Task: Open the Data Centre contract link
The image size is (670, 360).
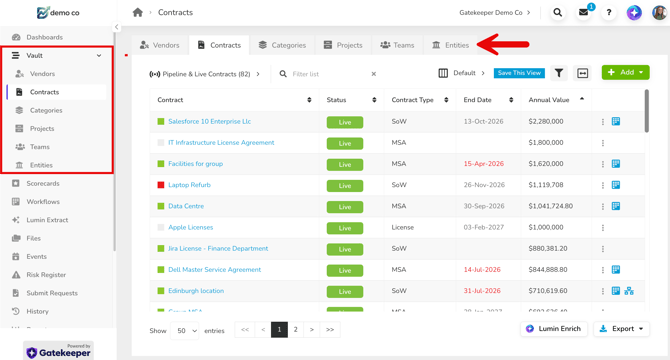Action: point(186,206)
